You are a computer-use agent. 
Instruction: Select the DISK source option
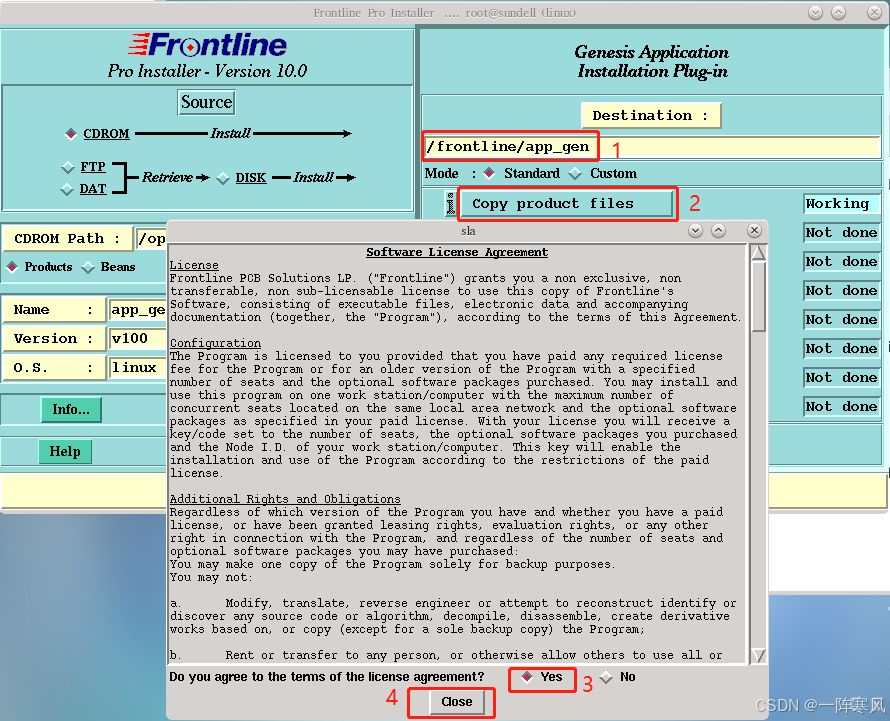point(223,178)
